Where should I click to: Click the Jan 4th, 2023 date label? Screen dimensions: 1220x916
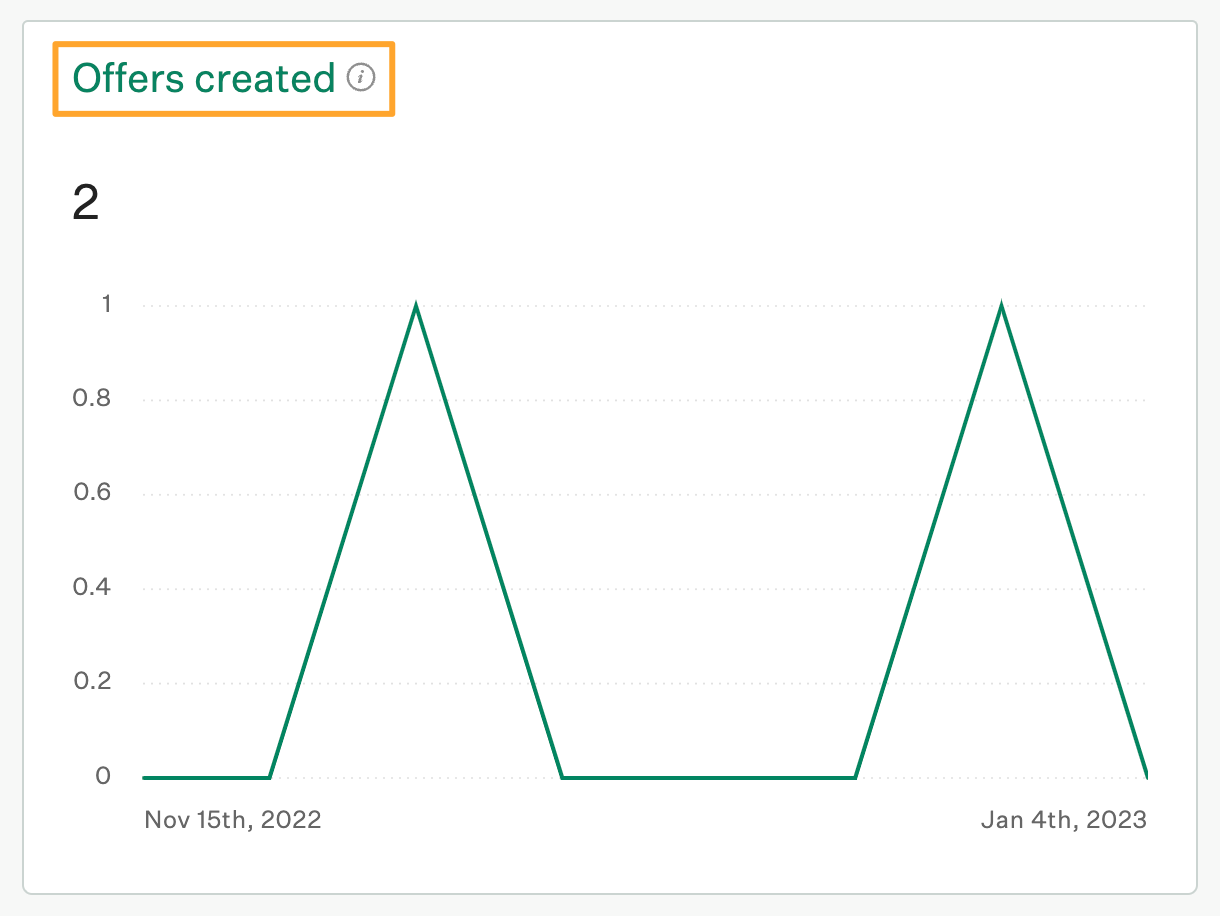1064,820
